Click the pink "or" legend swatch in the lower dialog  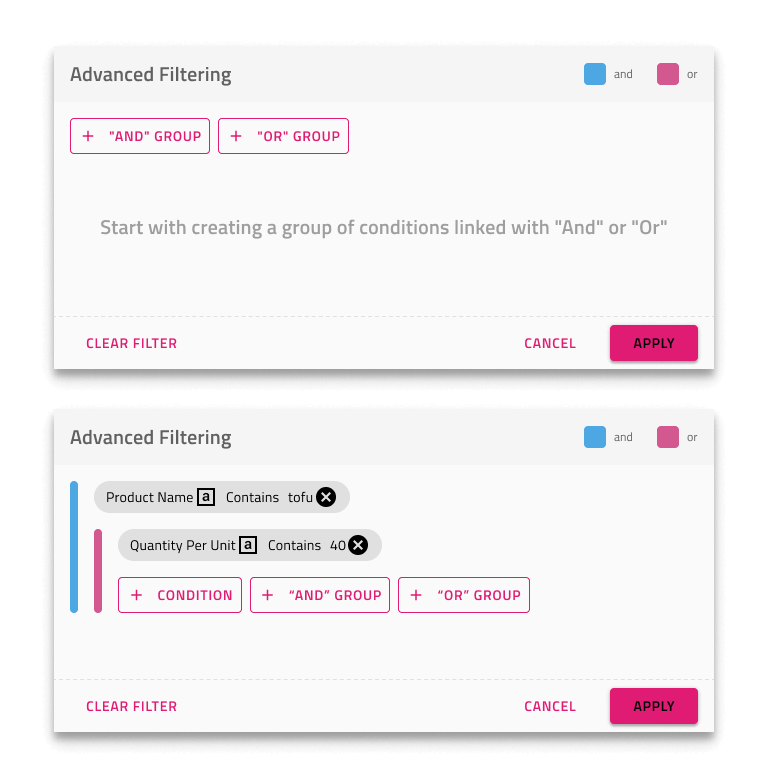tap(667, 437)
